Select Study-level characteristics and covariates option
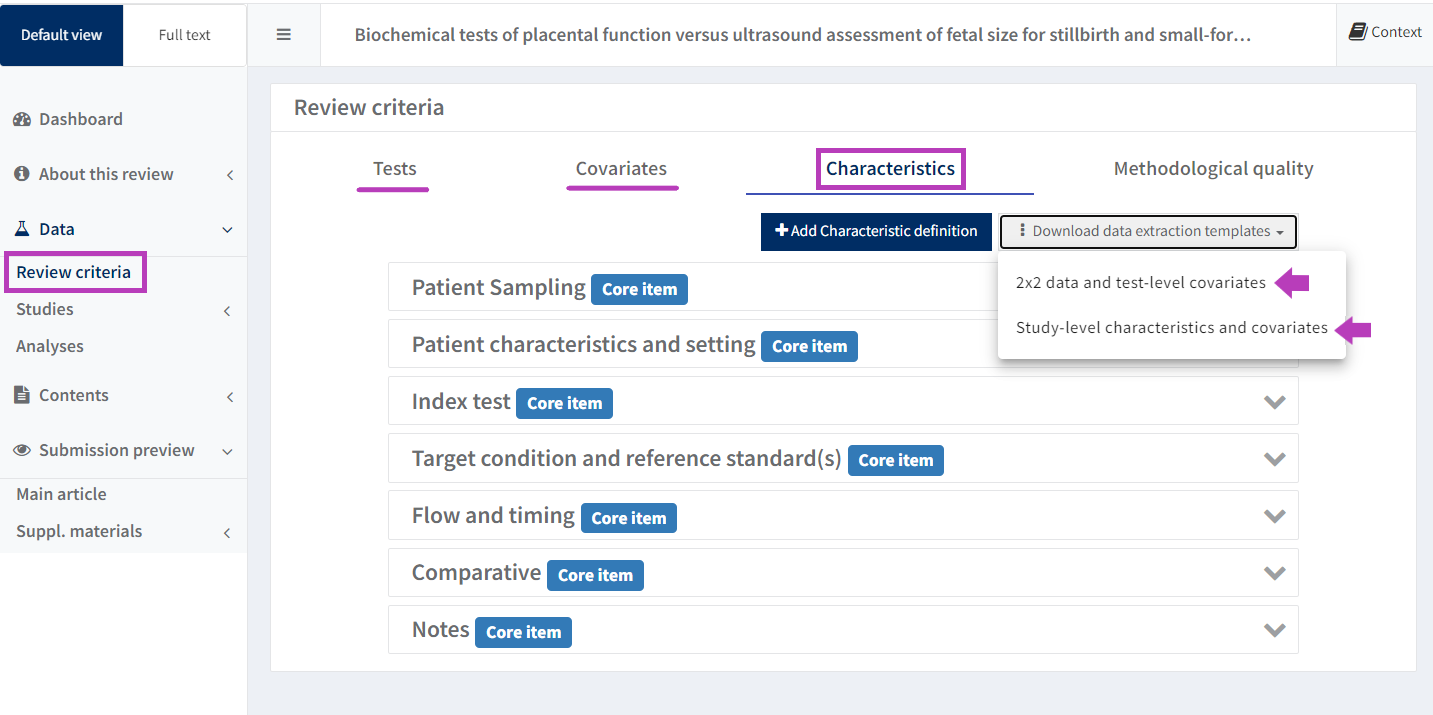 [1171, 328]
